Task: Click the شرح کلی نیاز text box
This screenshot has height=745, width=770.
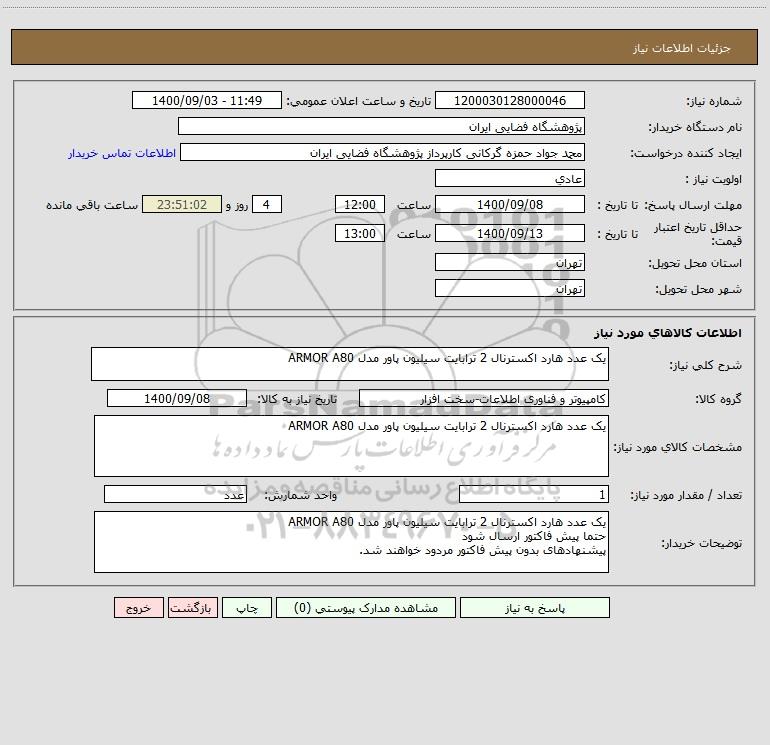Action: (350, 364)
